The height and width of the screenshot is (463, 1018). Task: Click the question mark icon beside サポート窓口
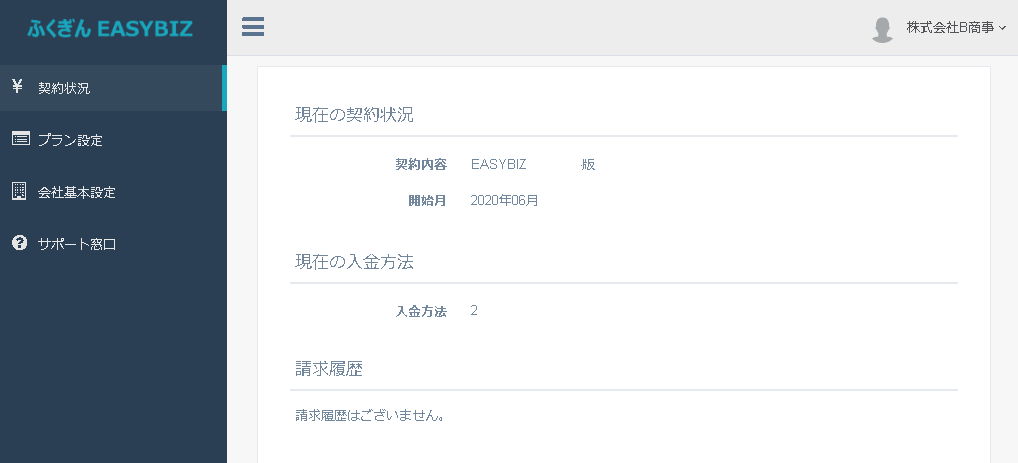(x=19, y=243)
